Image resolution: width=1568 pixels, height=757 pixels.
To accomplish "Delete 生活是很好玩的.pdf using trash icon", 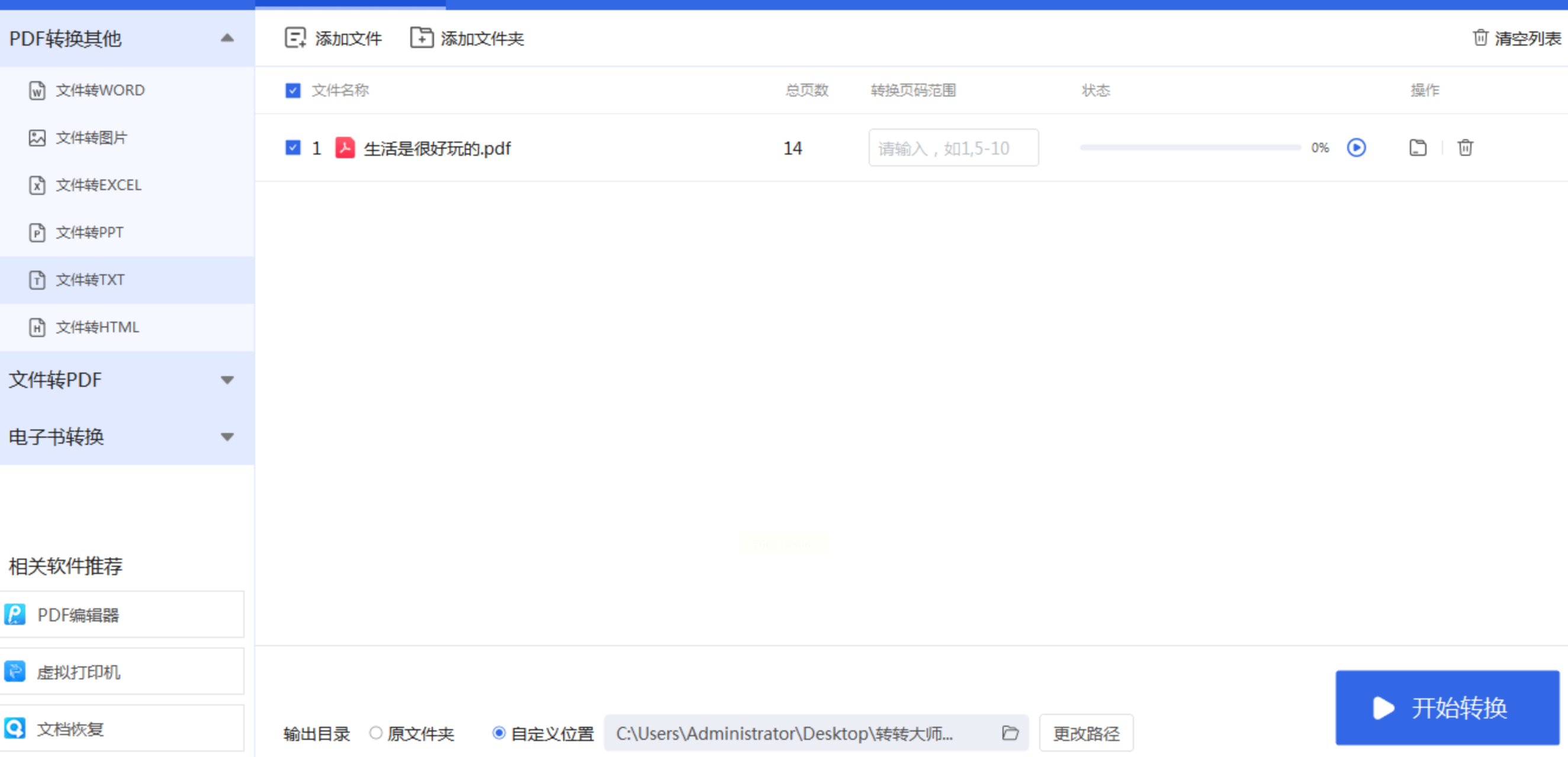I will click(1465, 148).
